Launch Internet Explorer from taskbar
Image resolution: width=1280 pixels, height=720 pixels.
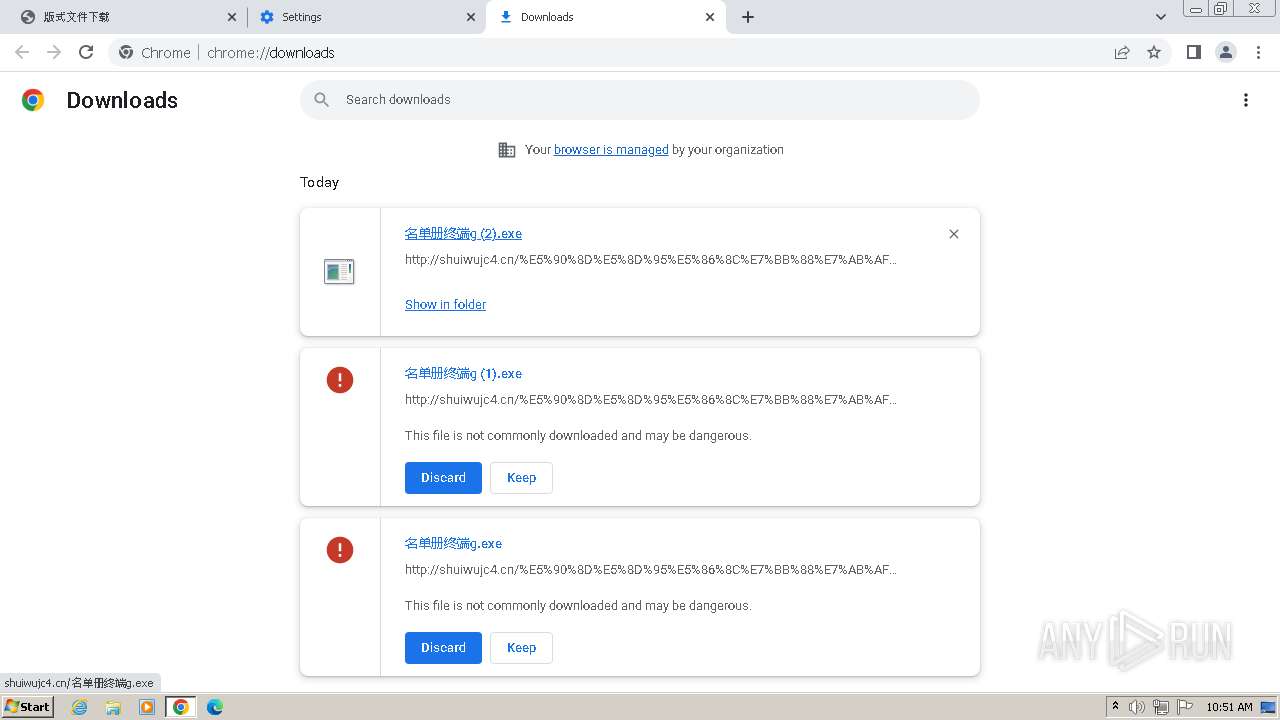tap(80, 707)
